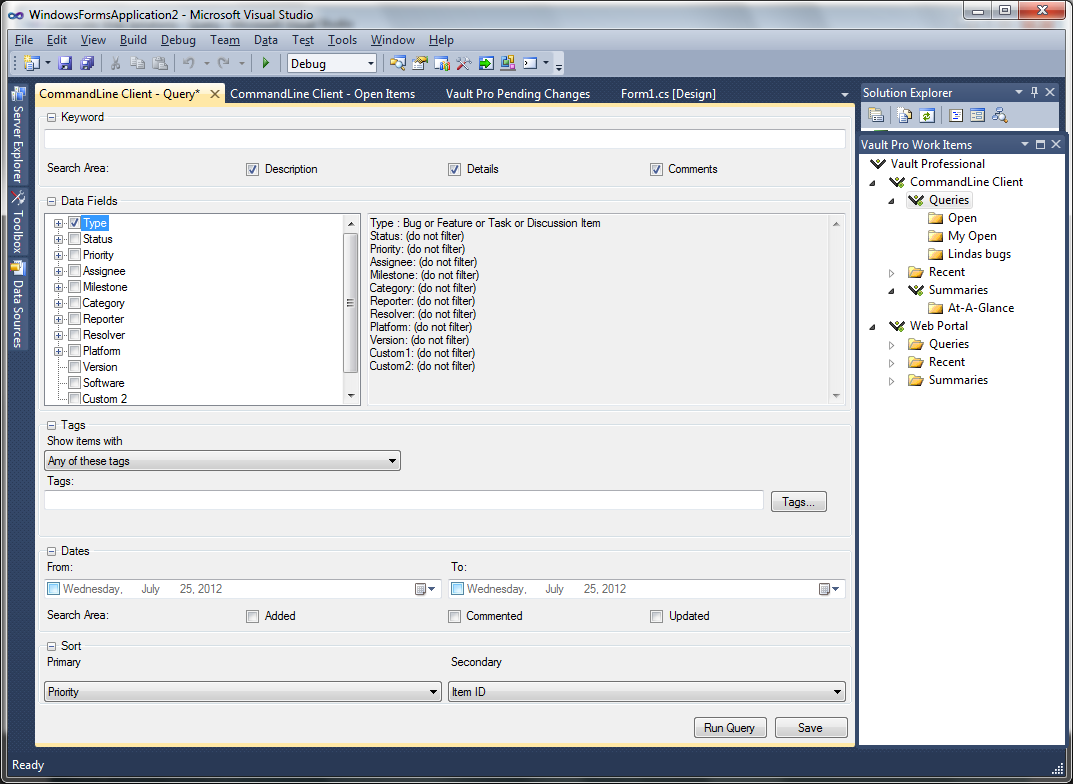The image size is (1073, 784).
Task: Open the 'Any of these tags' dropdown
Action: (222, 461)
